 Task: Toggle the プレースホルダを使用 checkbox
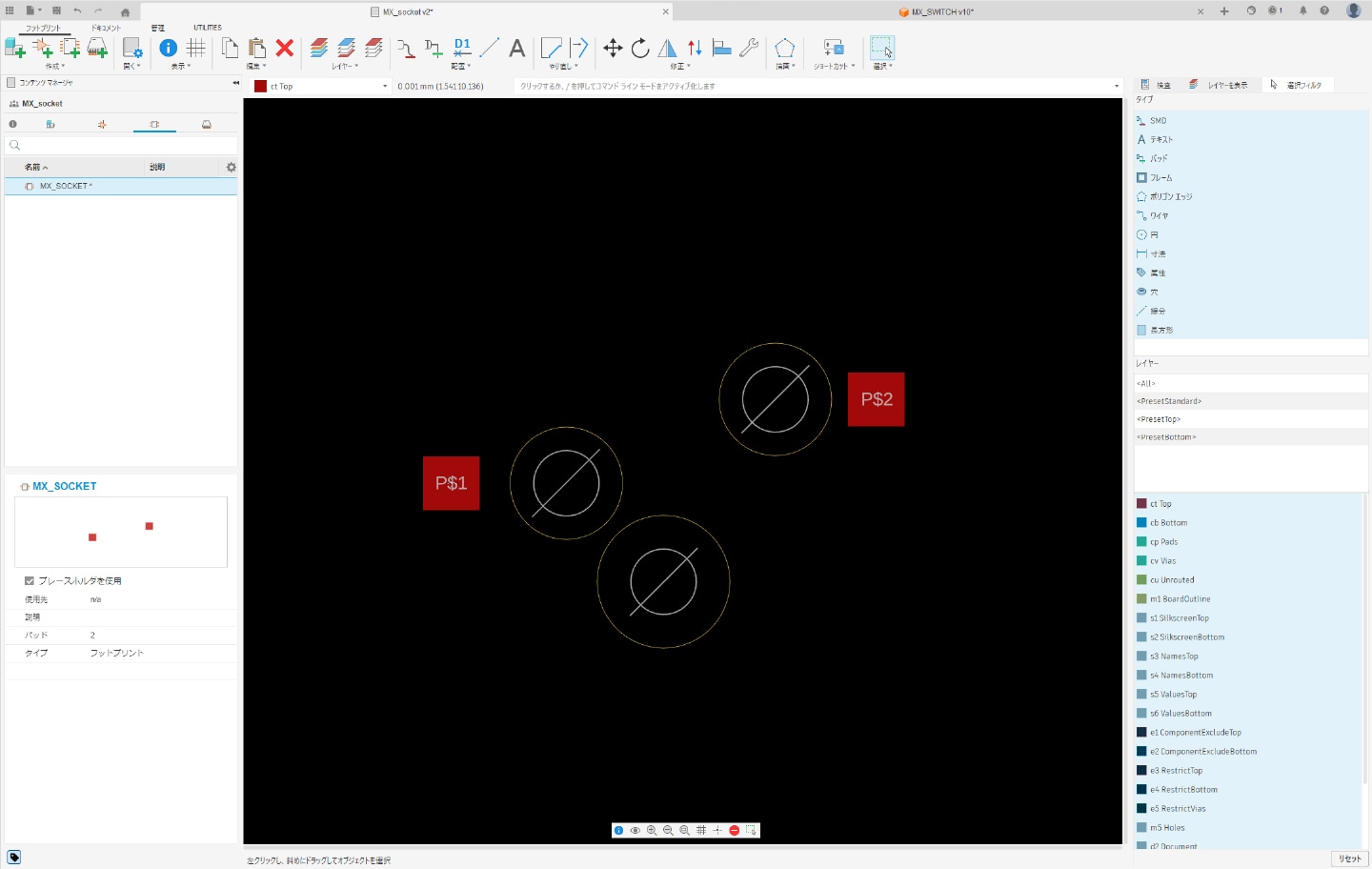pos(30,580)
